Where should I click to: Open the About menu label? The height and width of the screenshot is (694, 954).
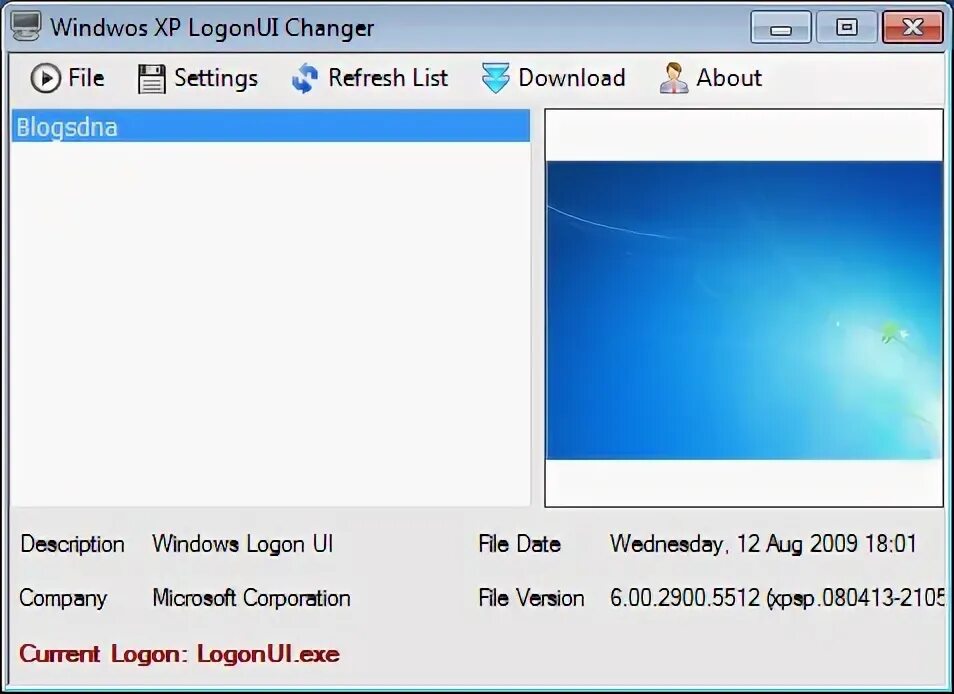[729, 78]
